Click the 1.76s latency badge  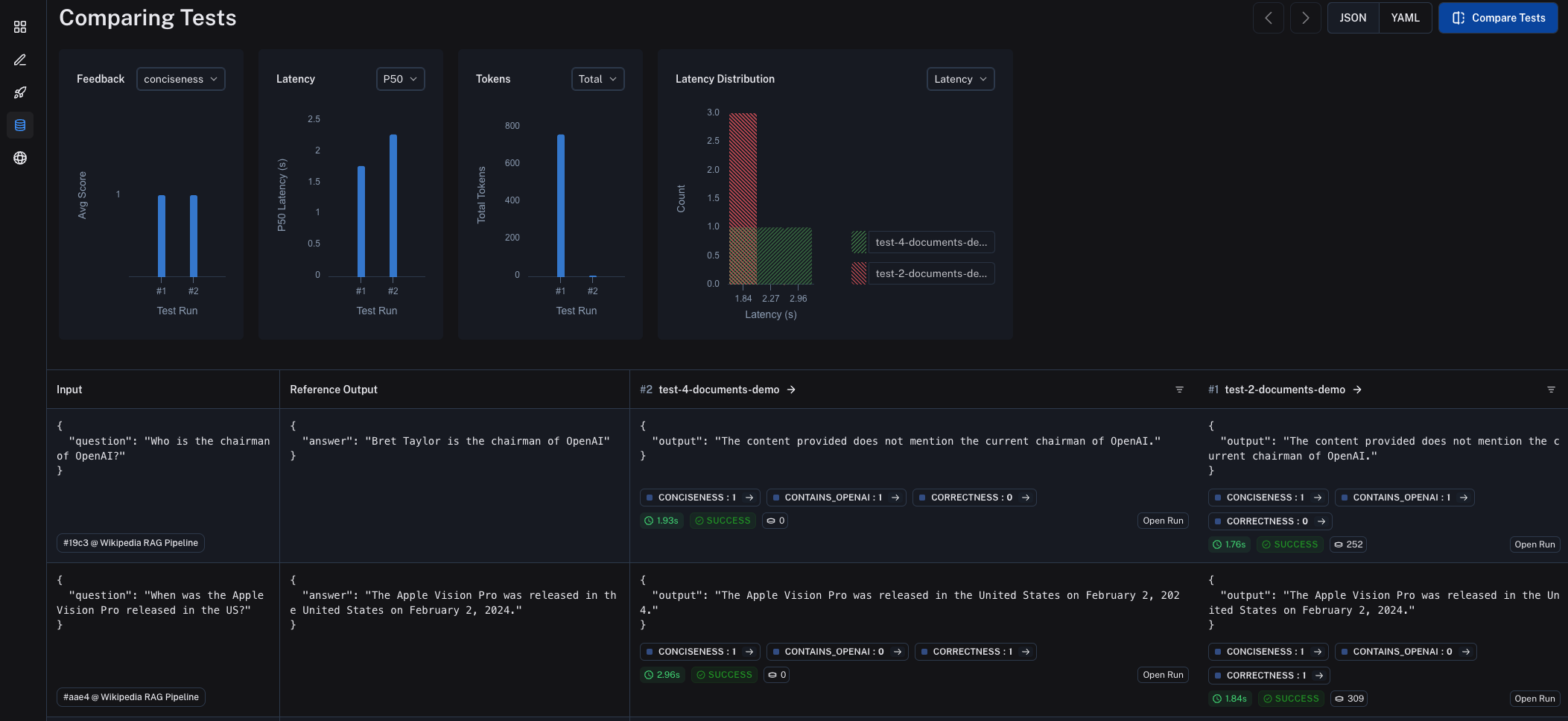[x=1229, y=544]
